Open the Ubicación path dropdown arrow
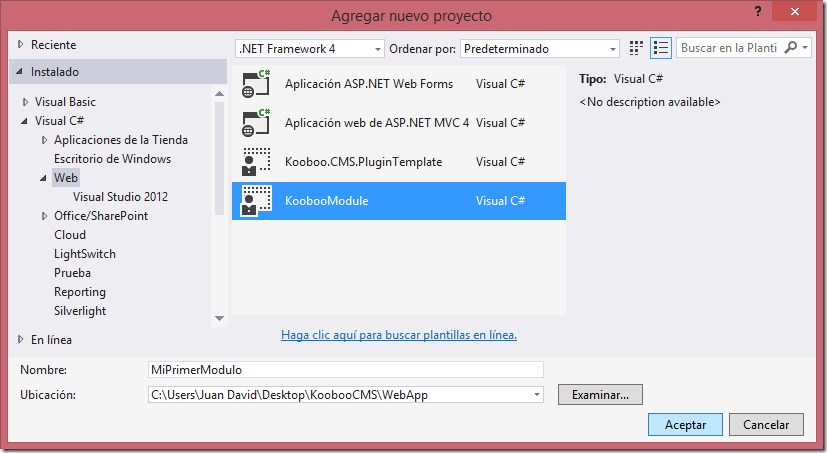The height and width of the screenshot is (453, 827). click(x=536, y=394)
